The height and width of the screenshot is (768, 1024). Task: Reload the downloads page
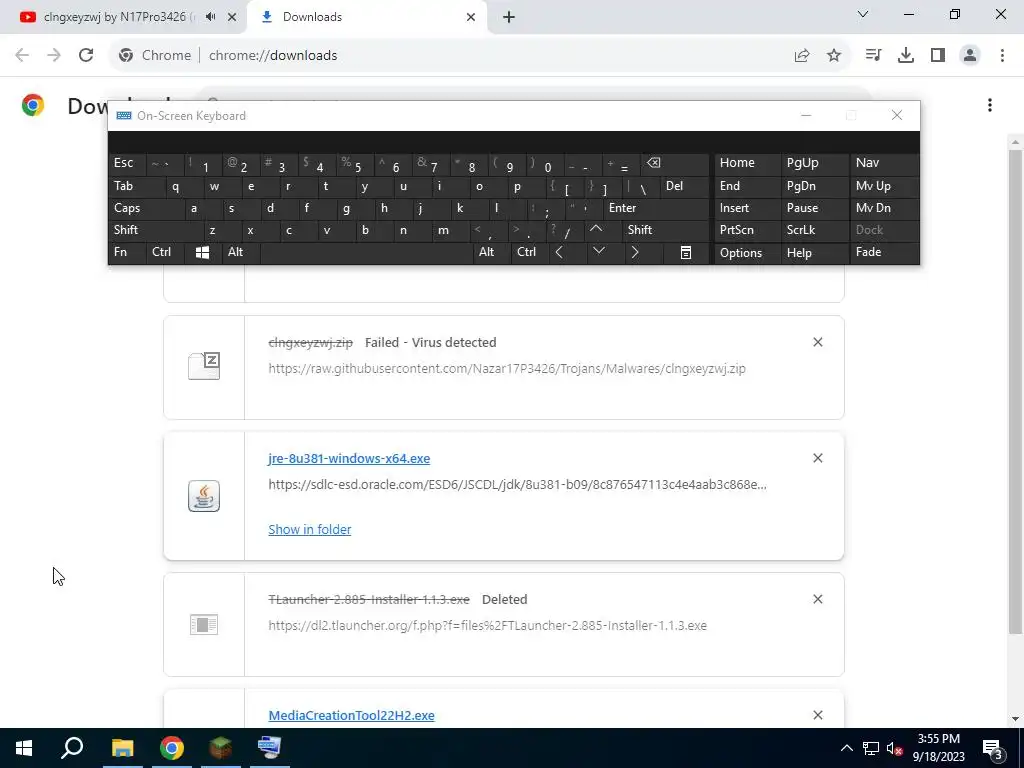pyautogui.click(x=86, y=56)
